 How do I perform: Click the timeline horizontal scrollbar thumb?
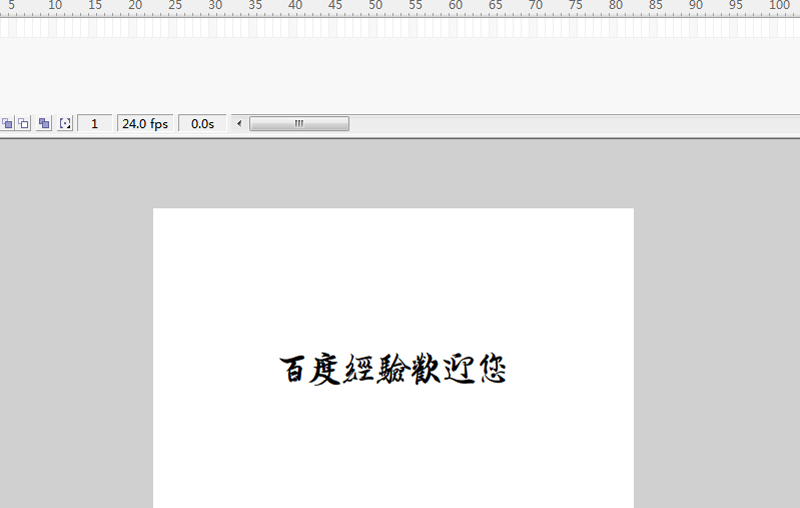pos(299,123)
